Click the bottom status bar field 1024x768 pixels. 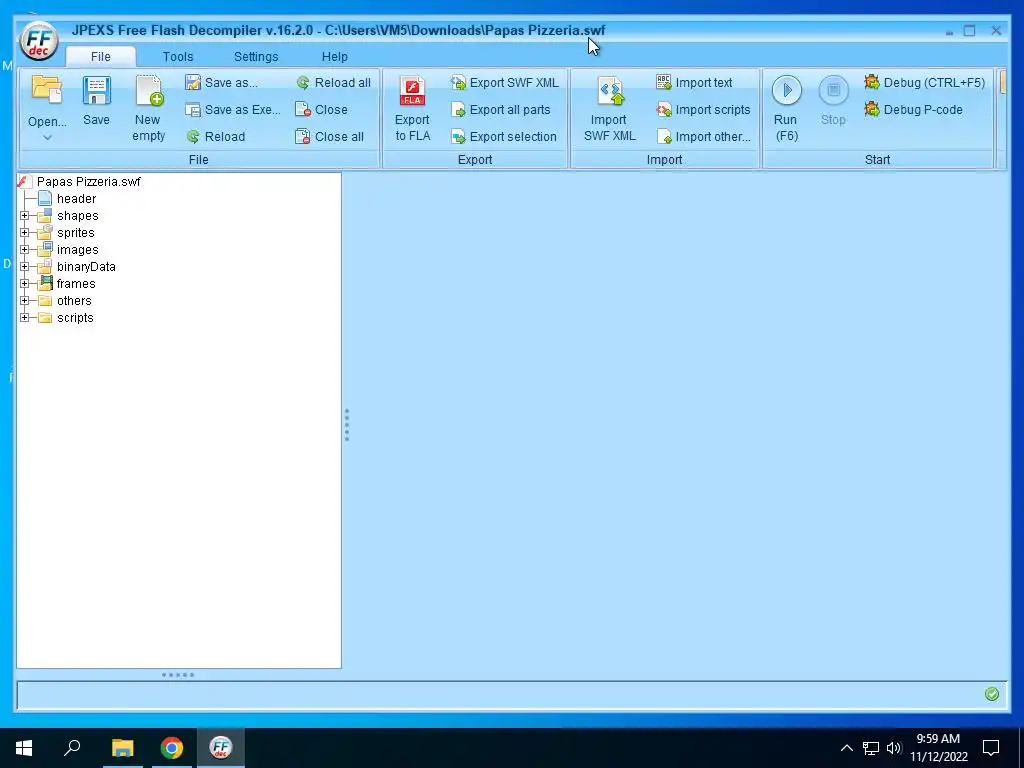click(511, 695)
